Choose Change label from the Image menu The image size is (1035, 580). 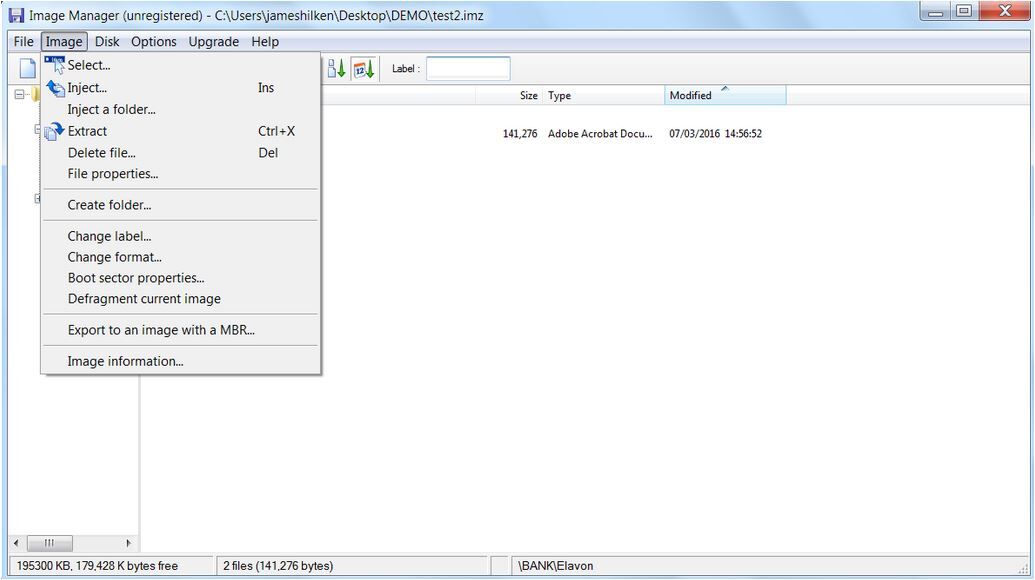[x=108, y=236]
